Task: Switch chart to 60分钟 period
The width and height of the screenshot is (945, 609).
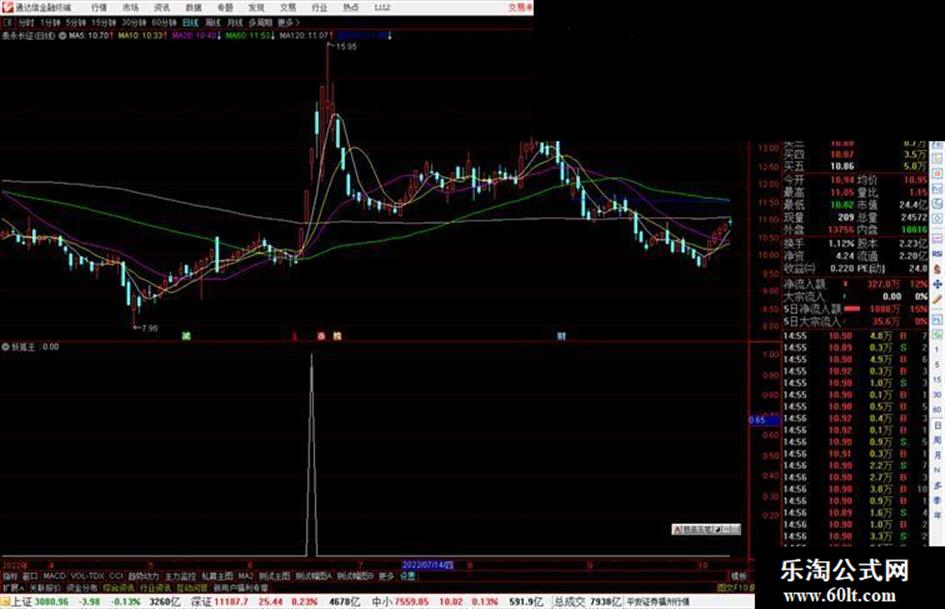Action: pos(163,23)
